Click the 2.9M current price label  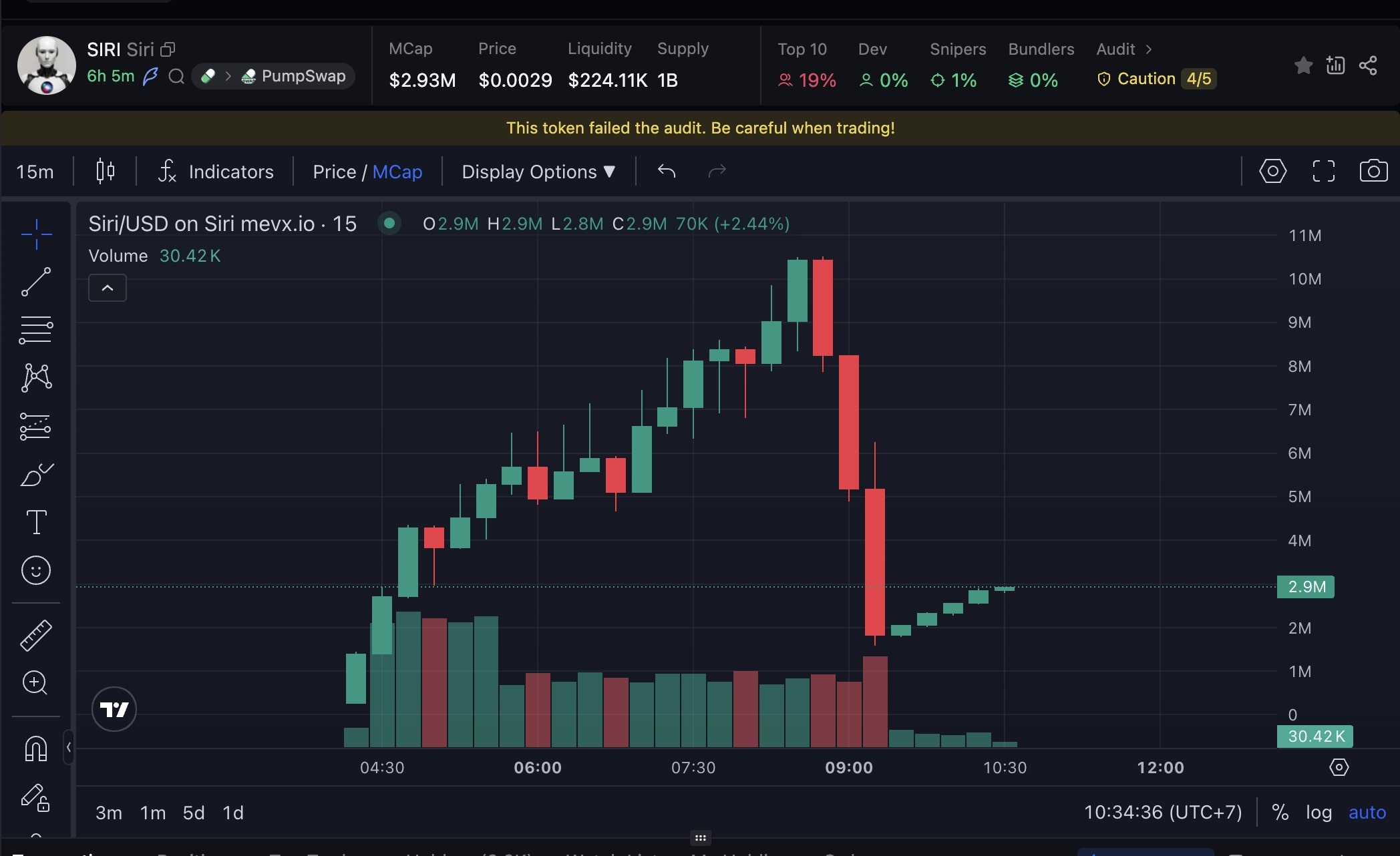1306,587
